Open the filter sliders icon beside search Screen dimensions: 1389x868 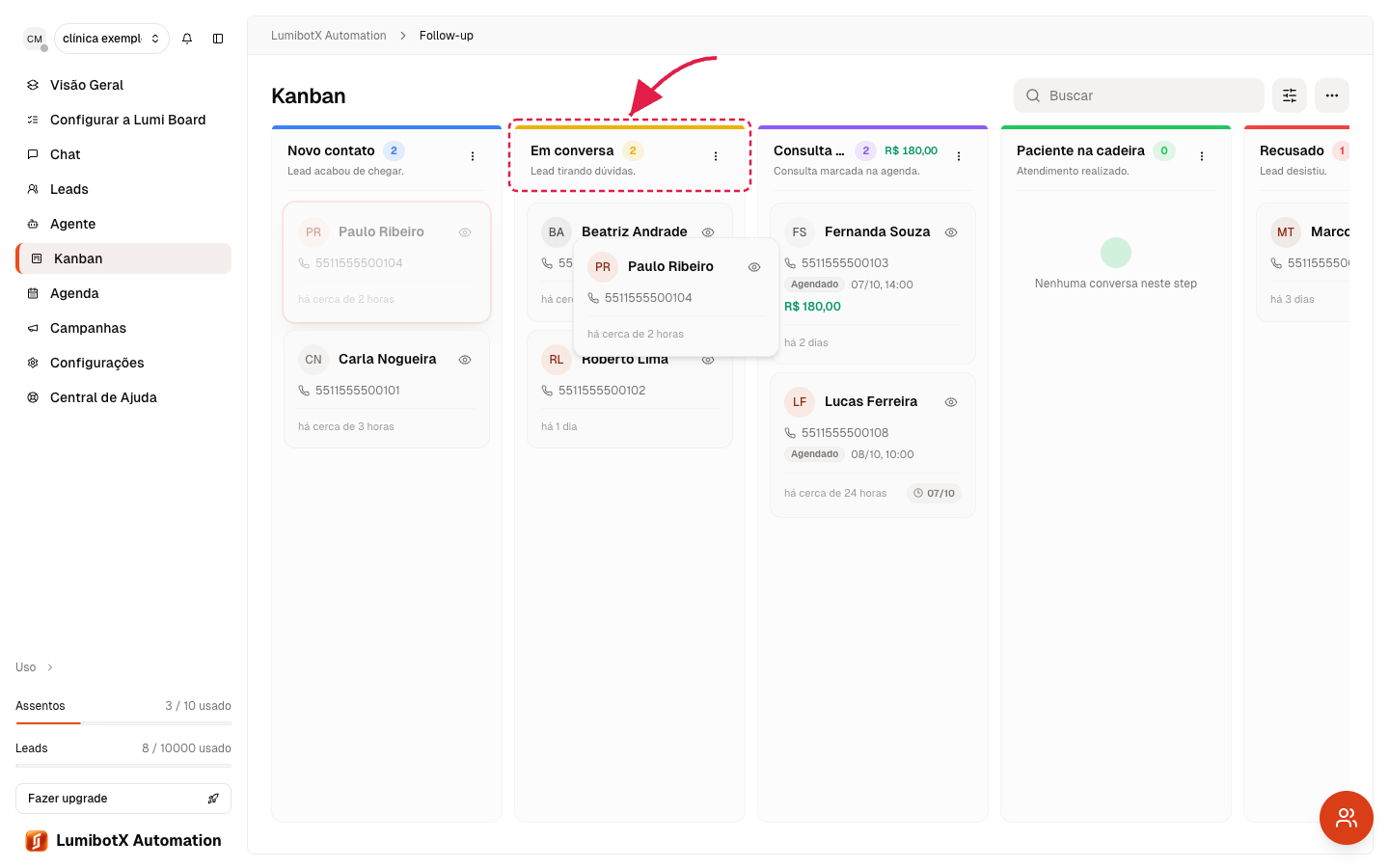coord(1290,95)
